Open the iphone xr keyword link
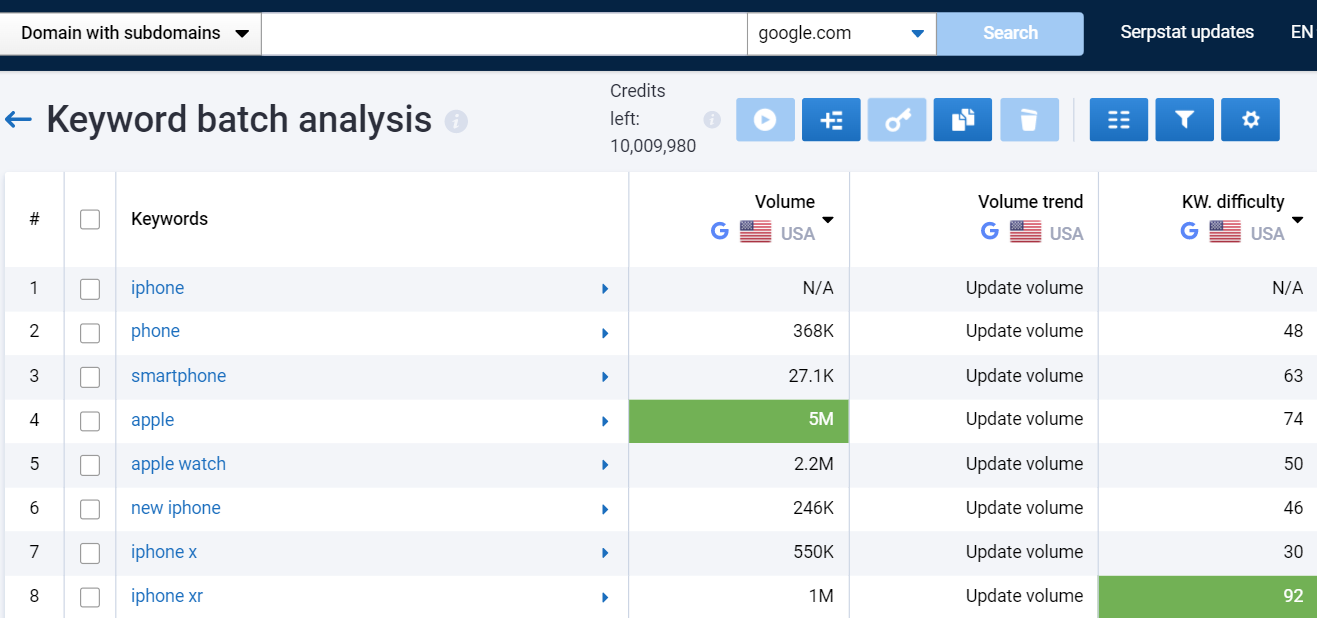Image resolution: width=1317 pixels, height=618 pixels. click(167, 596)
